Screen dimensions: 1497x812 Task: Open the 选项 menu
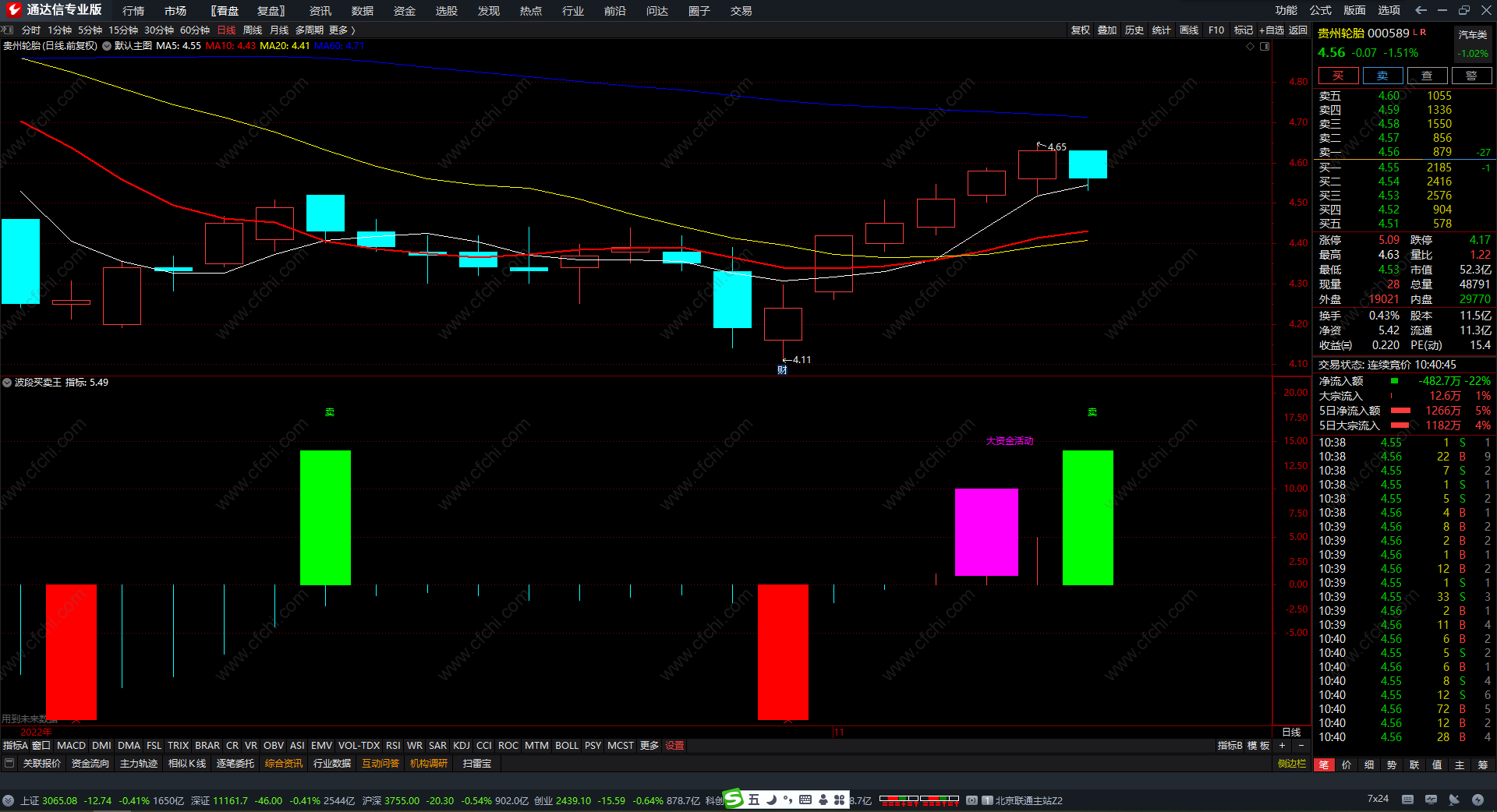click(1389, 10)
